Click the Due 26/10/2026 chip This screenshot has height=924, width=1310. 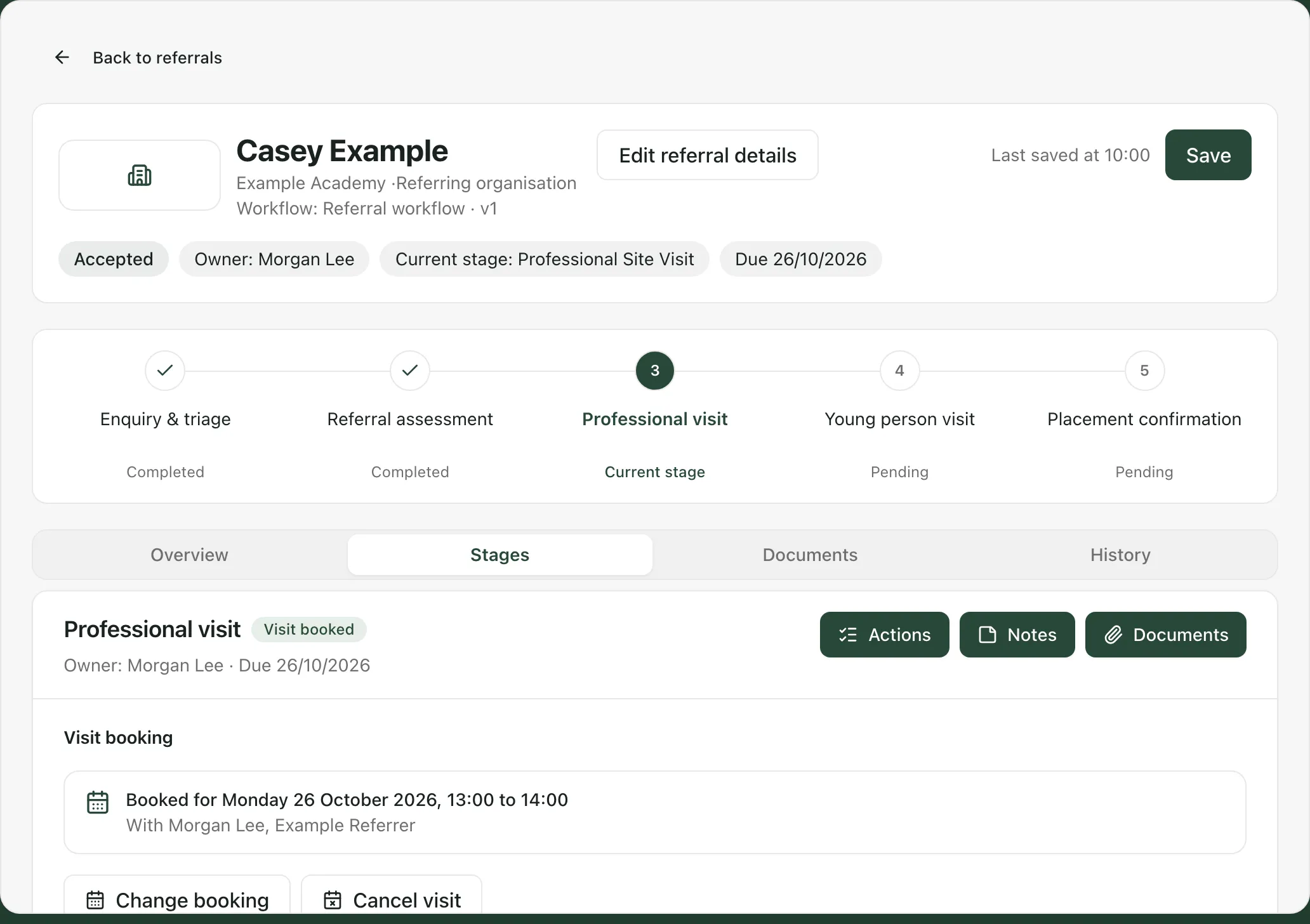[800, 259]
